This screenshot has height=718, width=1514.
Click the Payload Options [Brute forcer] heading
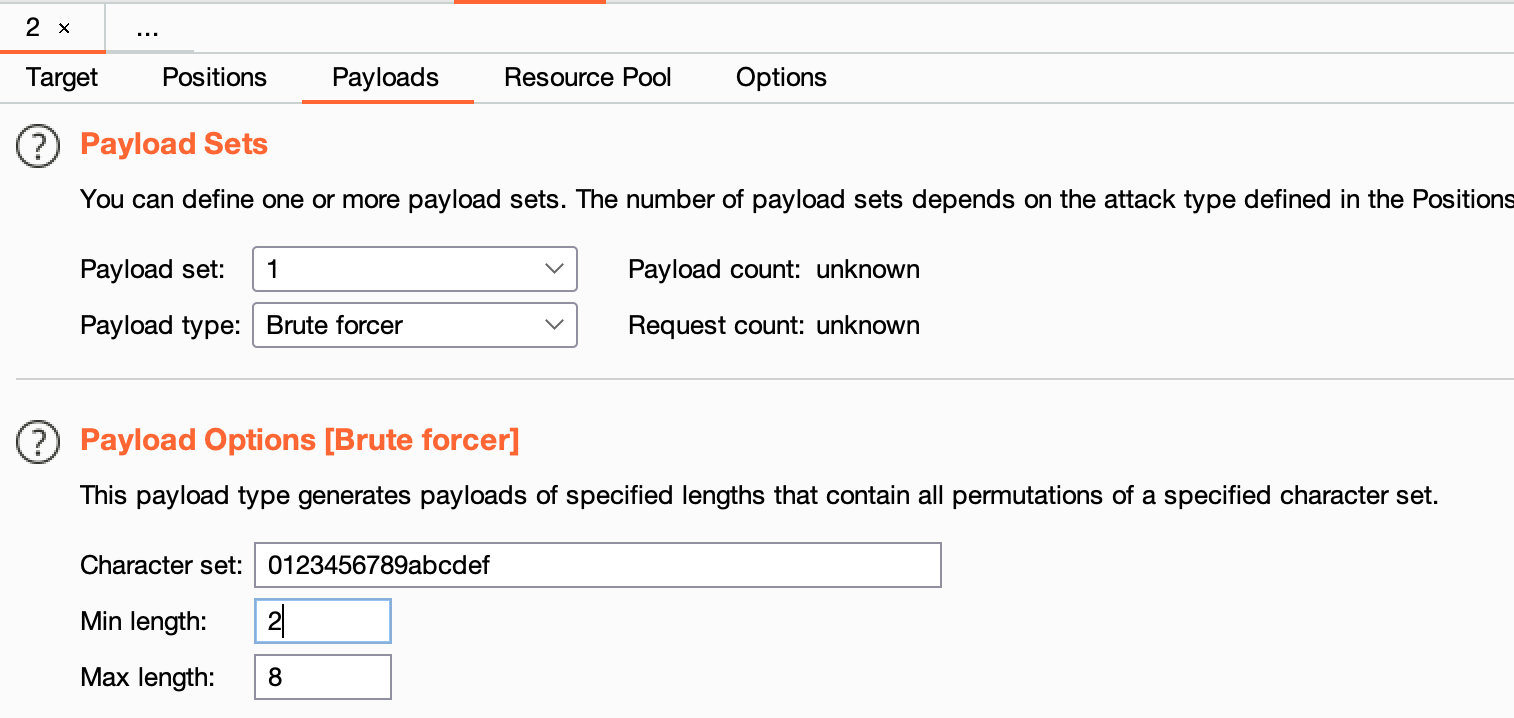300,440
